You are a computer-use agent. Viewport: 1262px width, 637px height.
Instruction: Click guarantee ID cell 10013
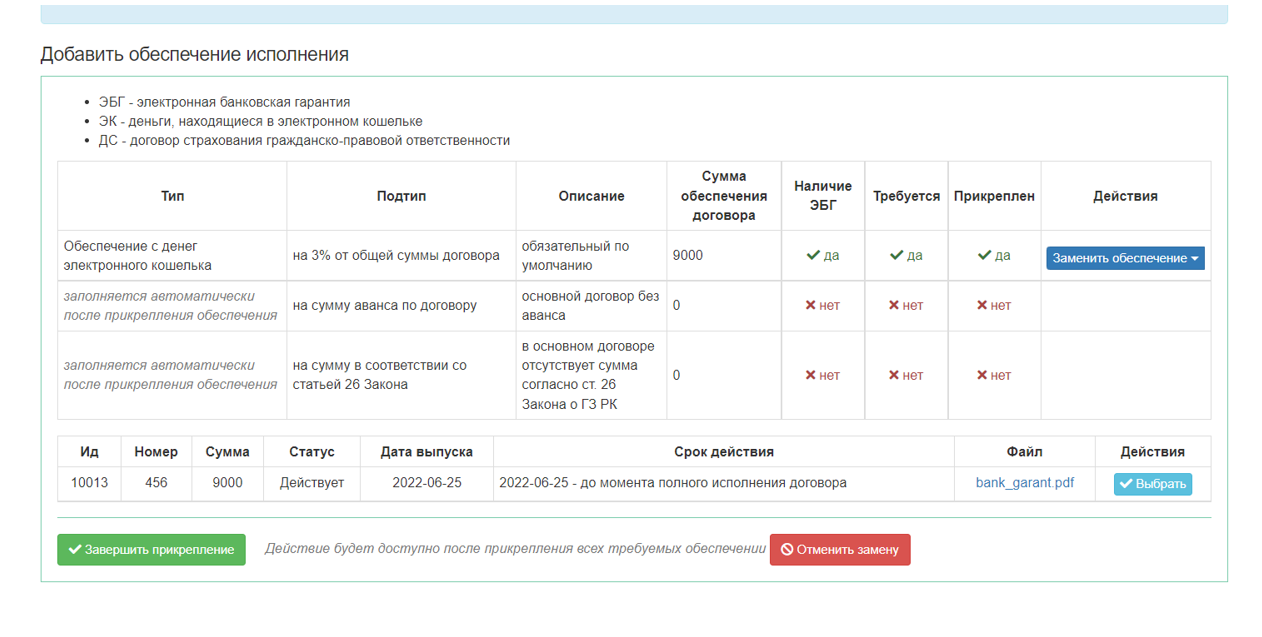coord(89,483)
